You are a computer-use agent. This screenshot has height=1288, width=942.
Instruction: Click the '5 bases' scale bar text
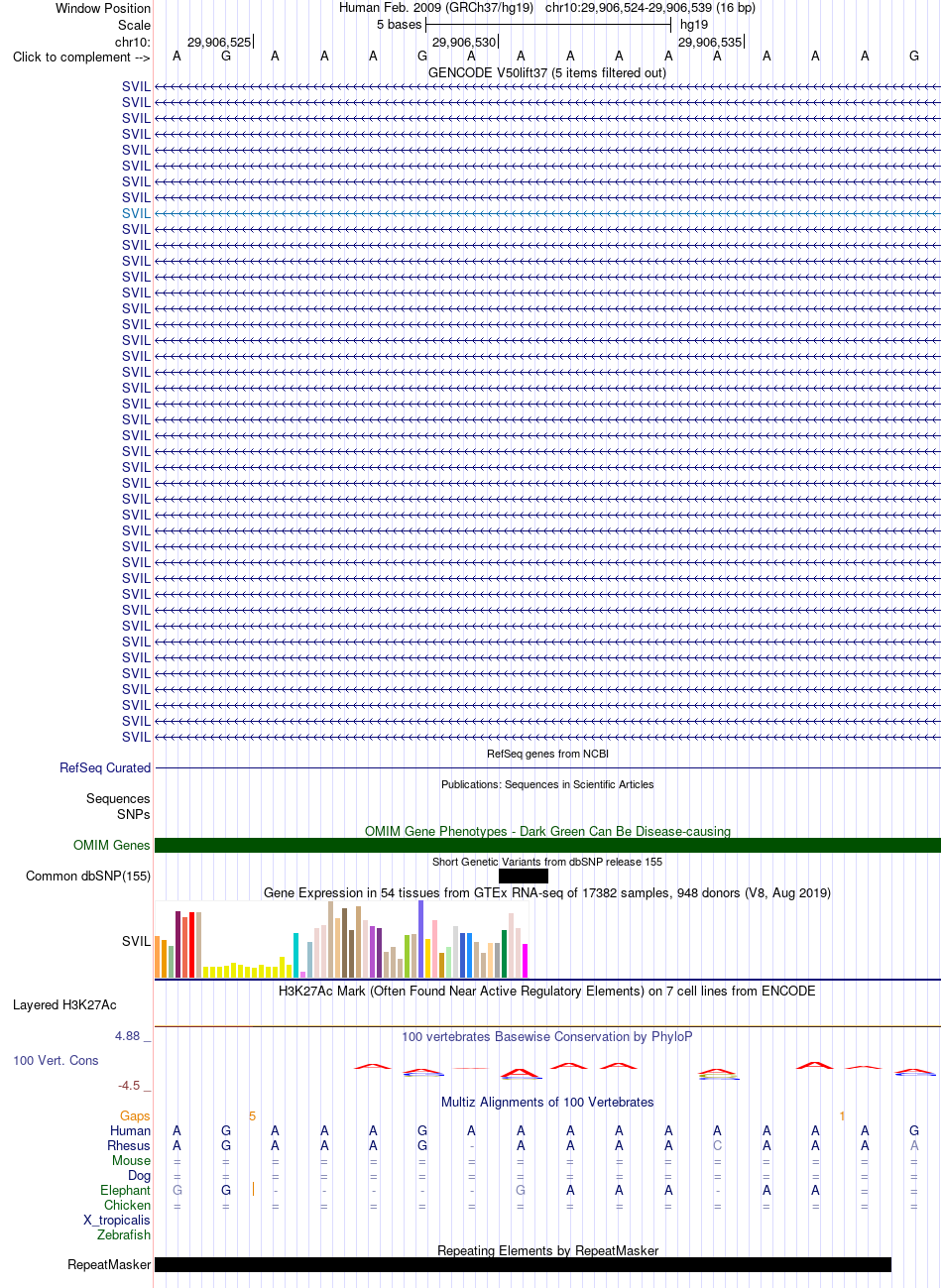pyautogui.click(x=399, y=24)
